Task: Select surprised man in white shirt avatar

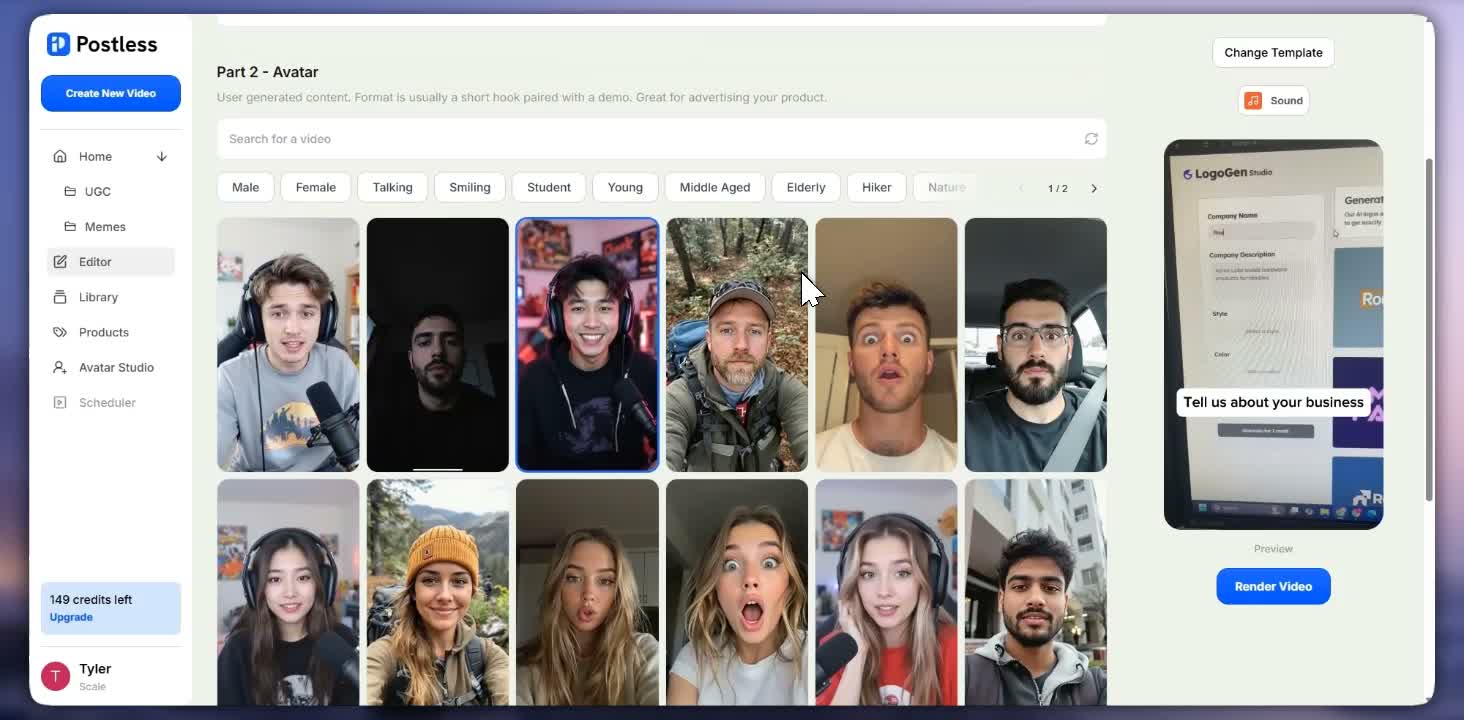Action: tap(886, 344)
